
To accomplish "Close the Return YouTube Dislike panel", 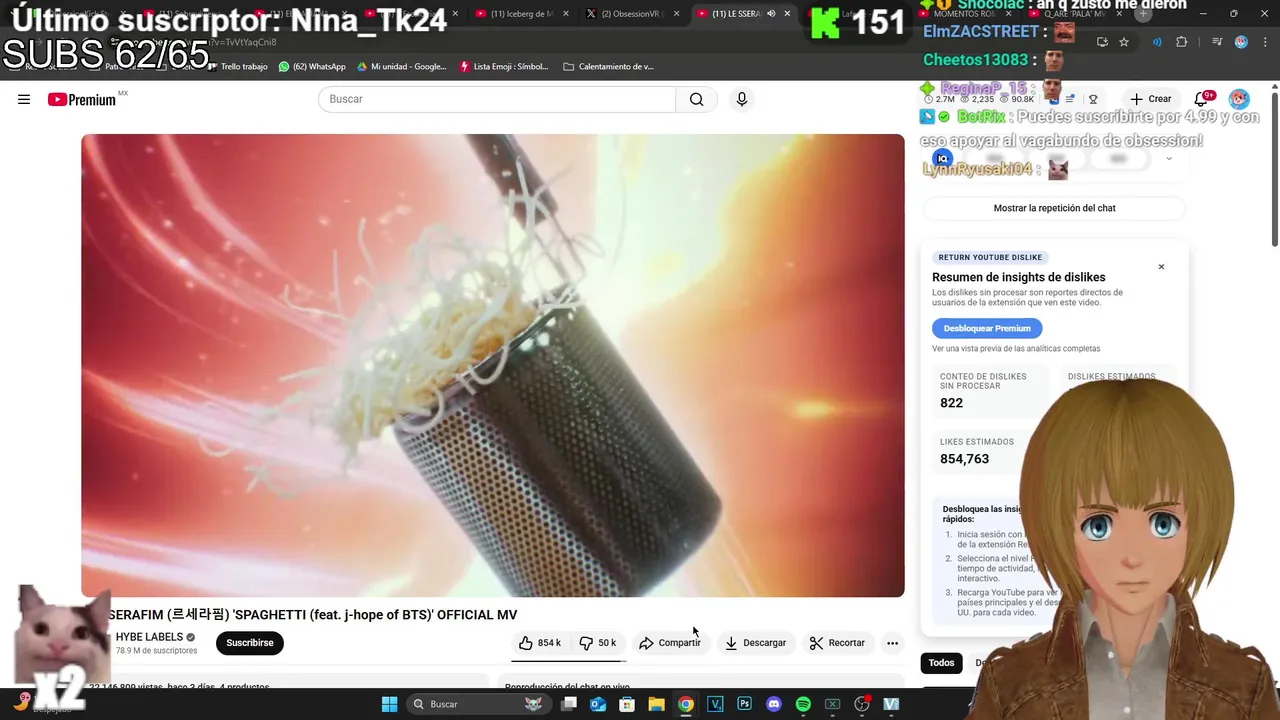I will coord(1161,267).
